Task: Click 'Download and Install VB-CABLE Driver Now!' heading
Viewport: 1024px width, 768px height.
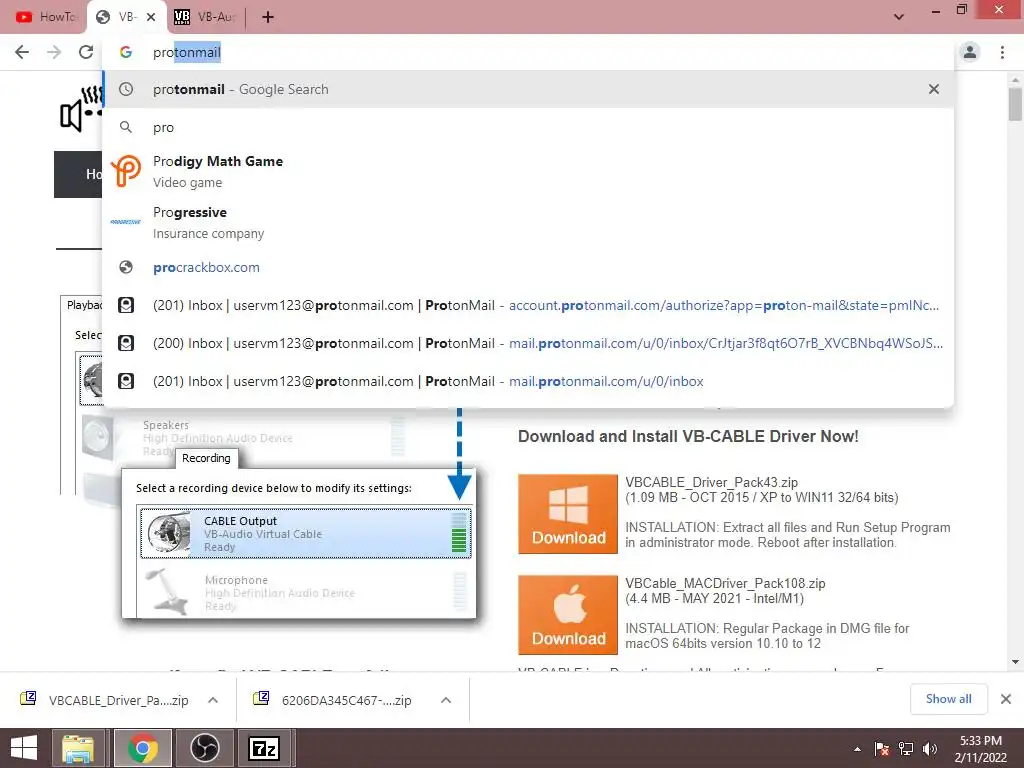Action: coord(688,436)
